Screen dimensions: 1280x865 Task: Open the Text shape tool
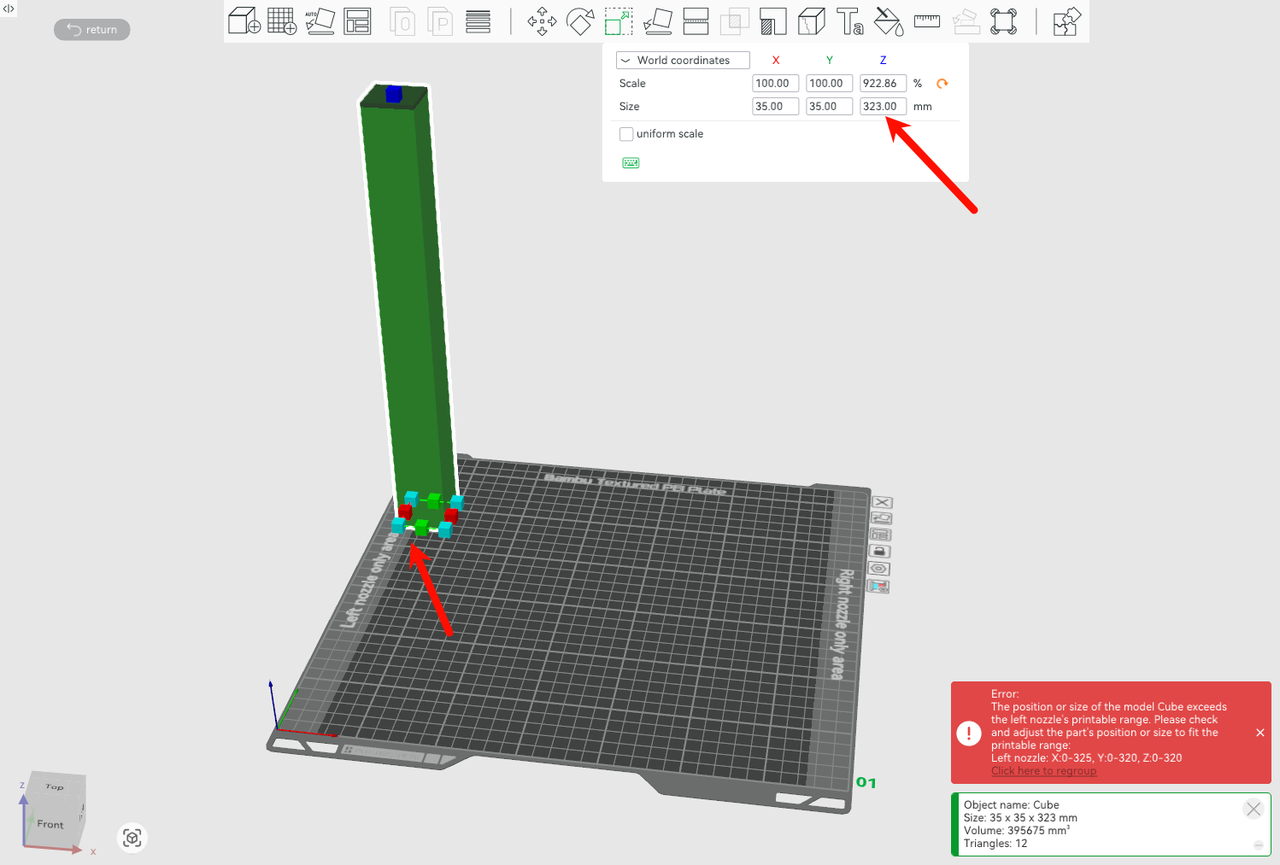pos(850,21)
